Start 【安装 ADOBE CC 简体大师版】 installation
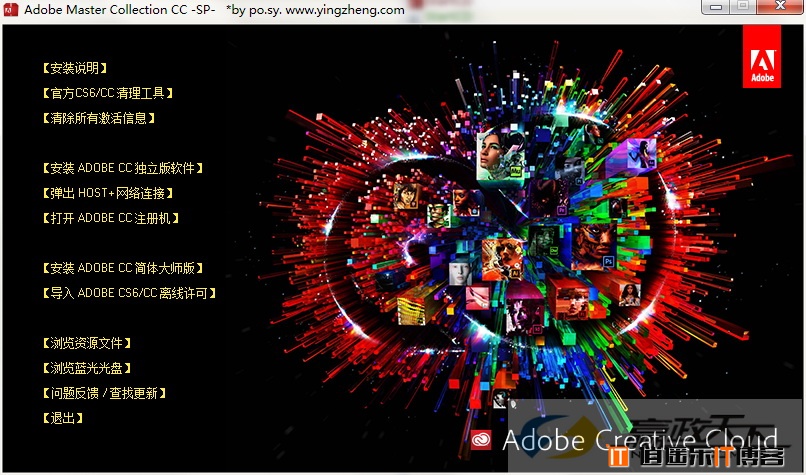The image size is (806, 475). pyautogui.click(x=122, y=268)
